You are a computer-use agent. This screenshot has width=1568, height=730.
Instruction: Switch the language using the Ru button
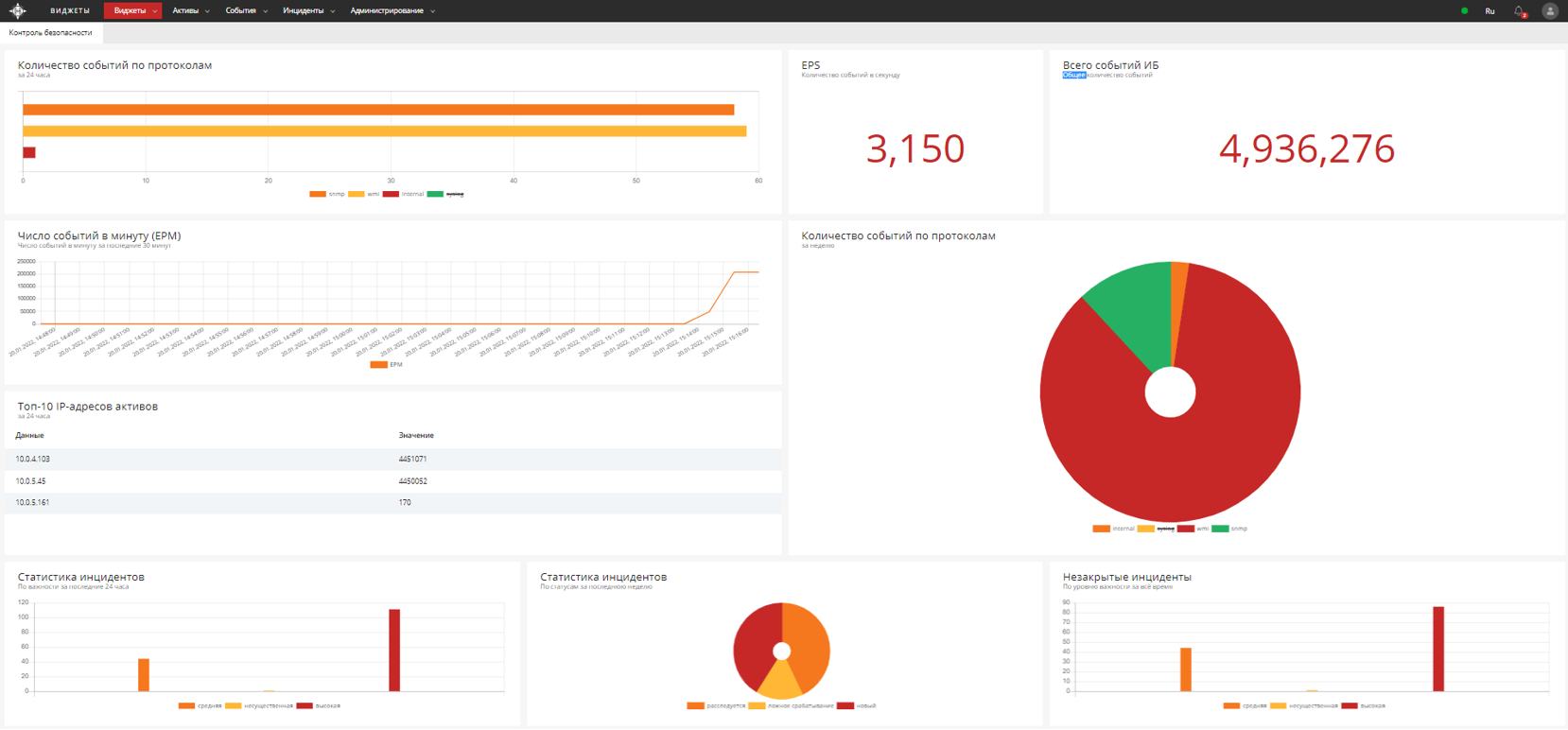1490,11
